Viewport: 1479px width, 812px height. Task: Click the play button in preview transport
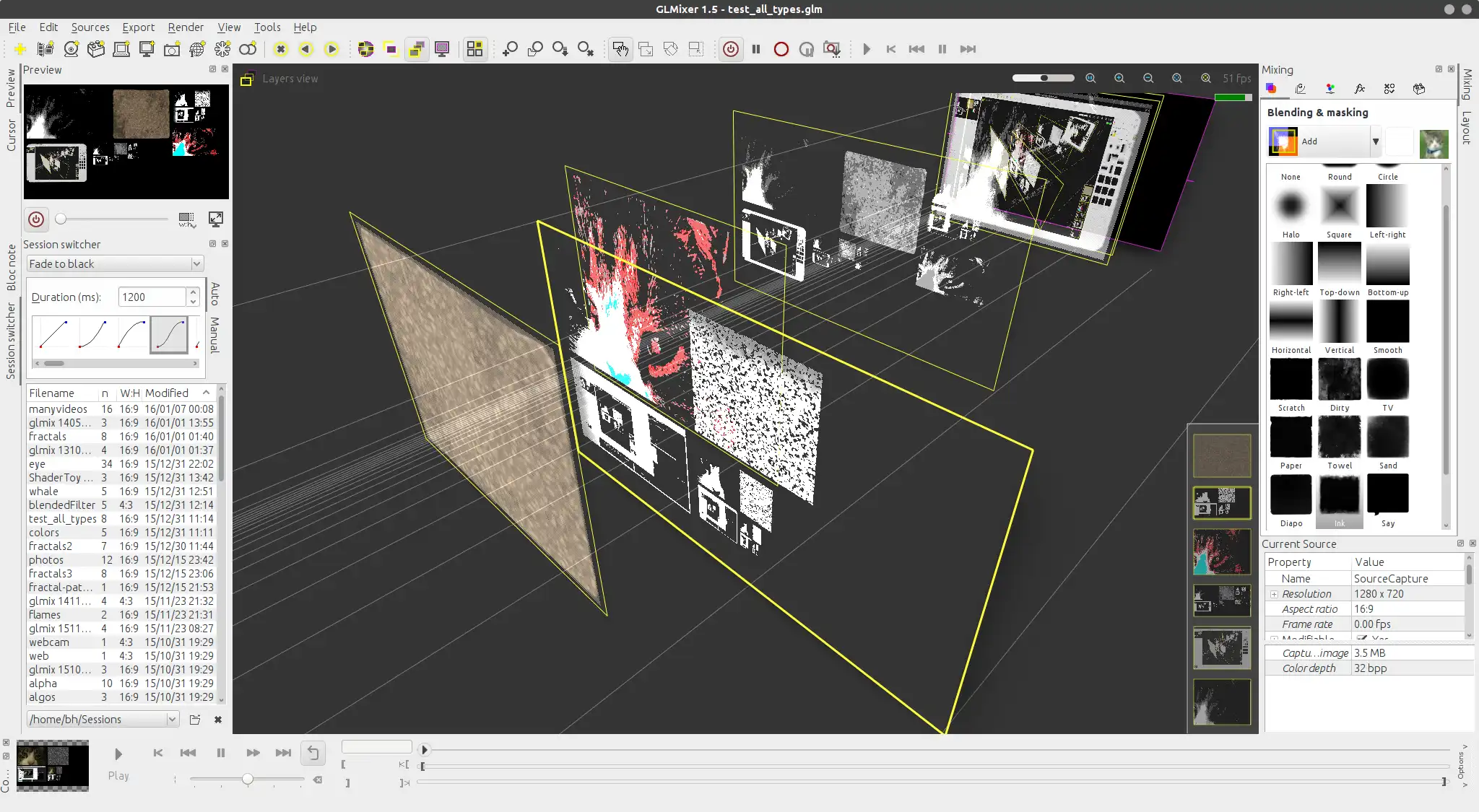tap(117, 753)
